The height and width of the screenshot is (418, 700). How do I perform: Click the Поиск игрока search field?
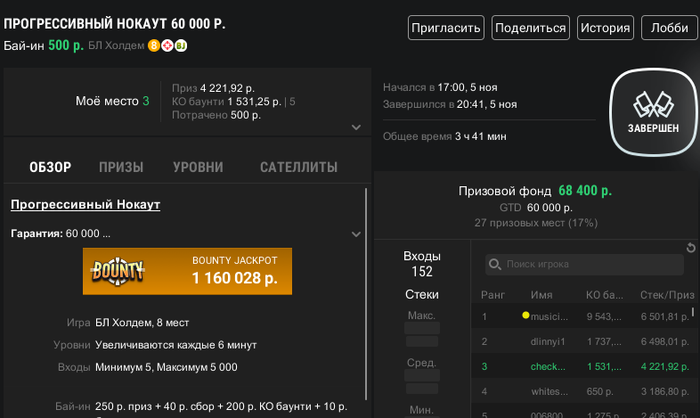pyautogui.click(x=584, y=264)
